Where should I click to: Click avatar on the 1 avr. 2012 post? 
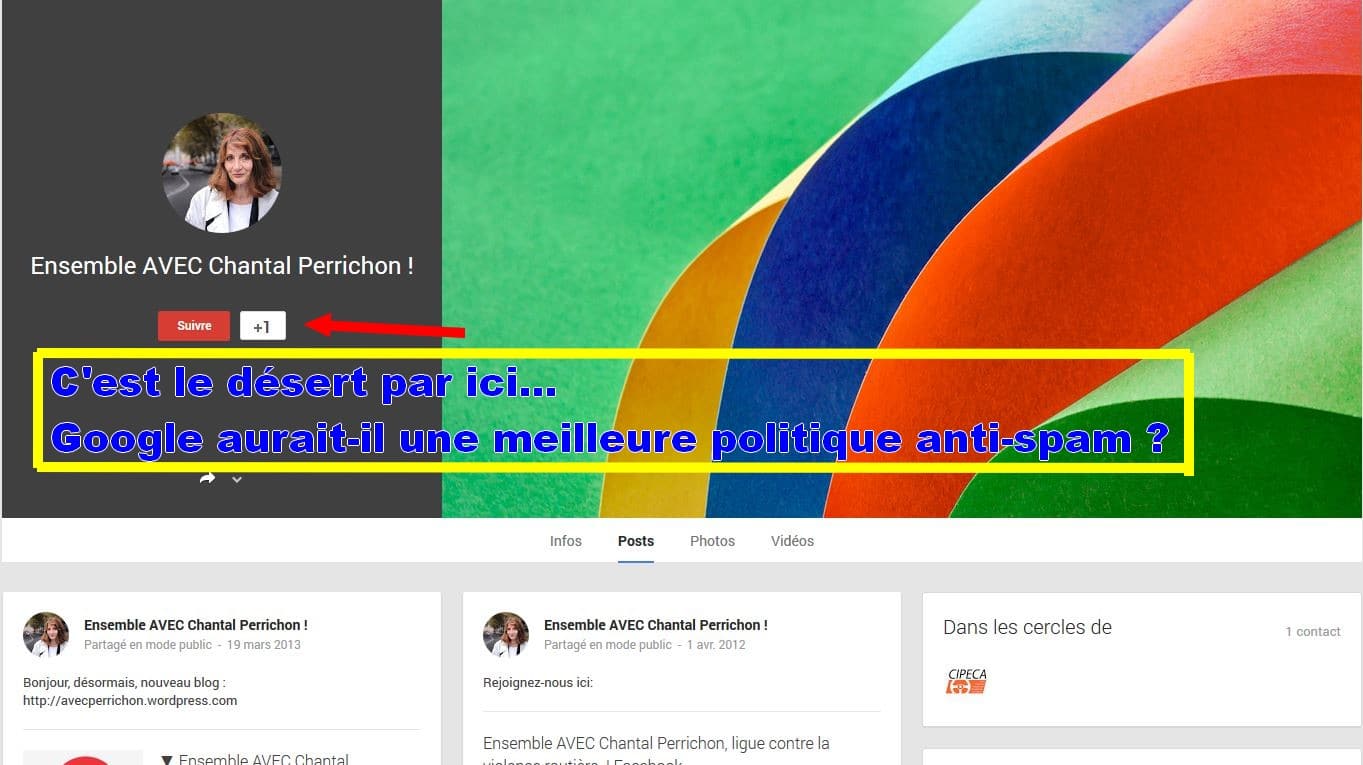click(506, 635)
